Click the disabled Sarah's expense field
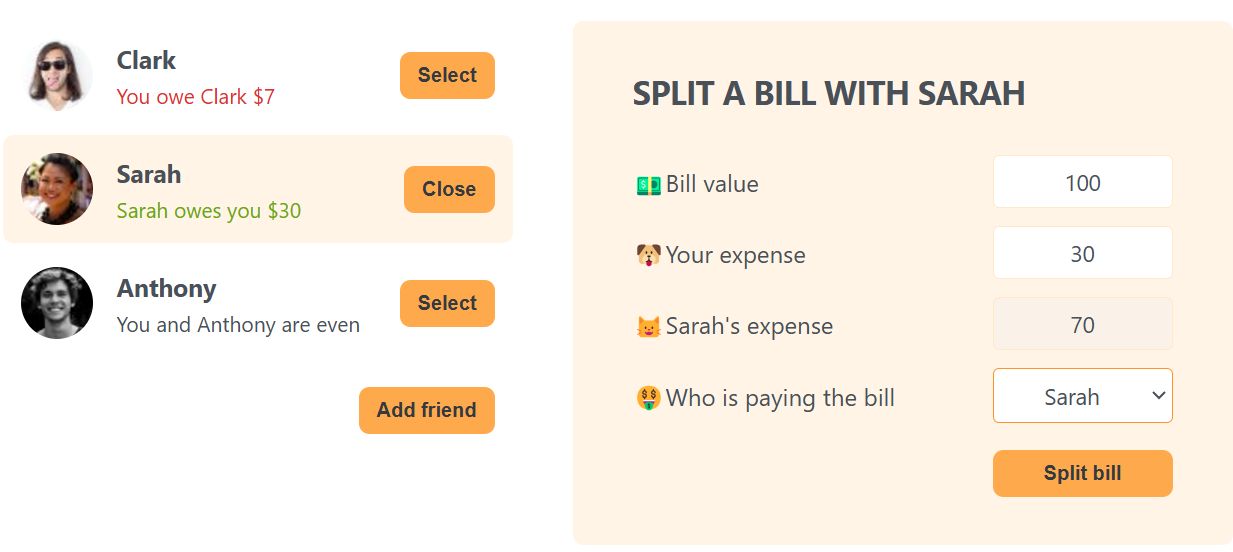The image size is (1233, 552). (x=1082, y=324)
